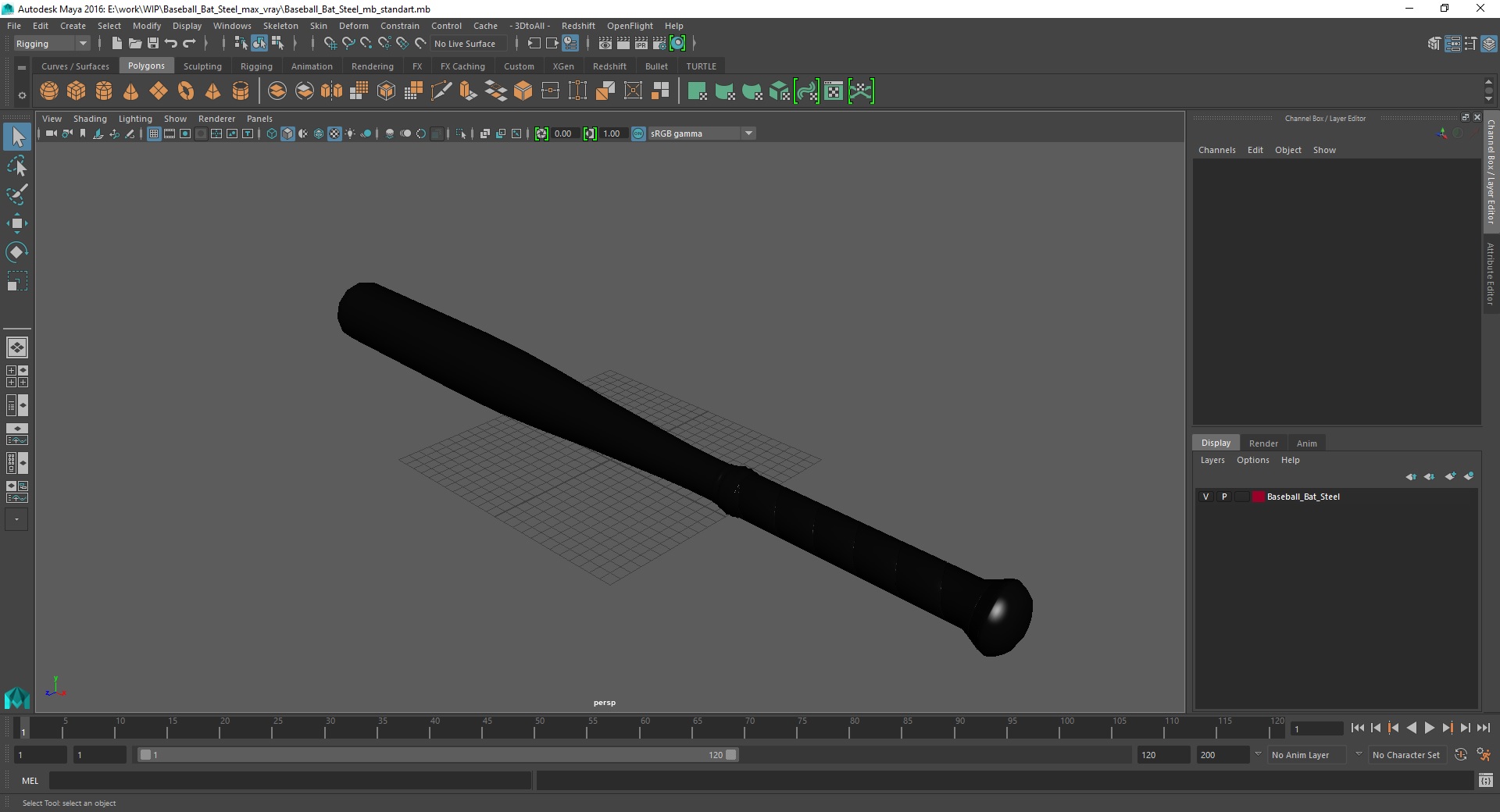Click the MEL command line label

tap(30, 780)
